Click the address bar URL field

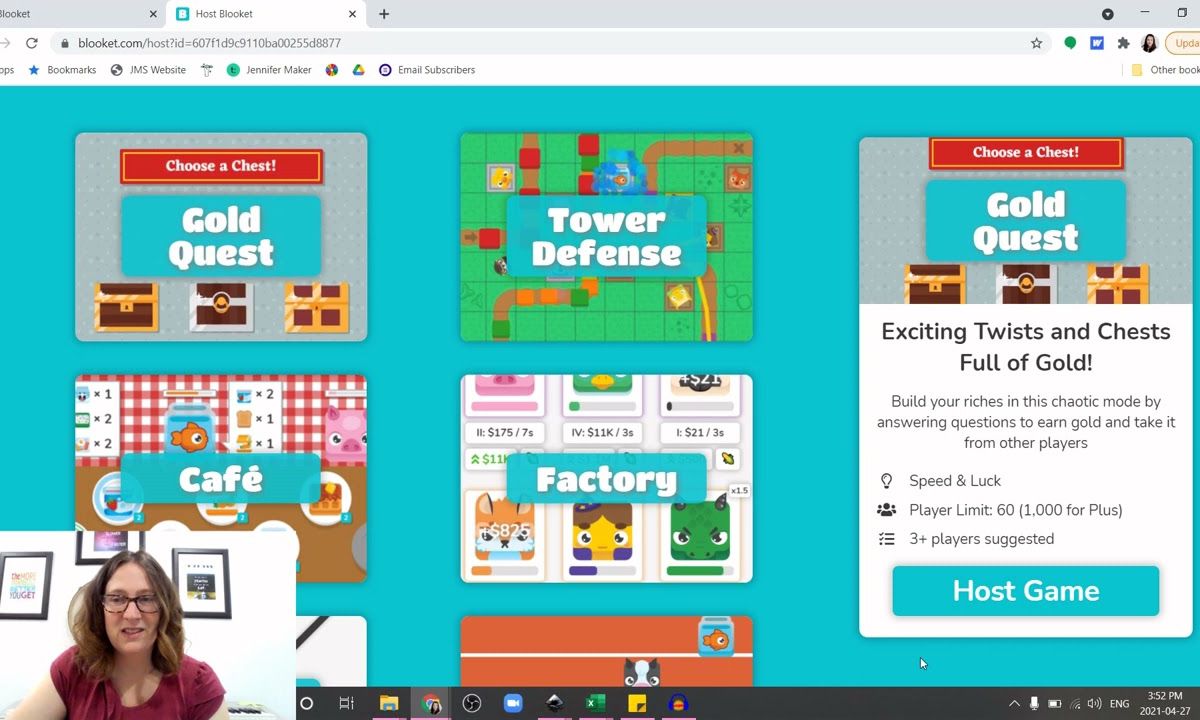[x=540, y=43]
